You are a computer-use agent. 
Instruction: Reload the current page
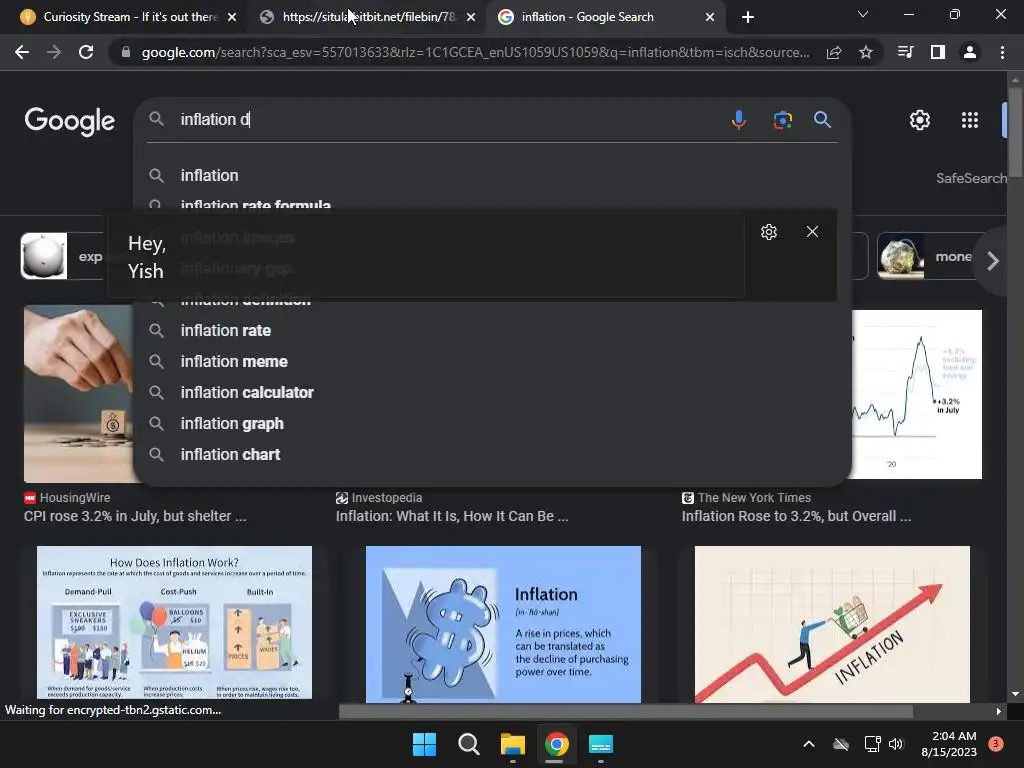tap(86, 52)
